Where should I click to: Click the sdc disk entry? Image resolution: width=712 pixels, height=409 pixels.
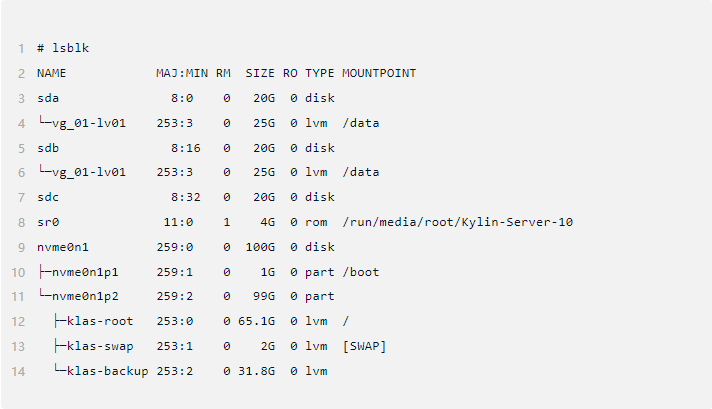[x=48, y=197]
